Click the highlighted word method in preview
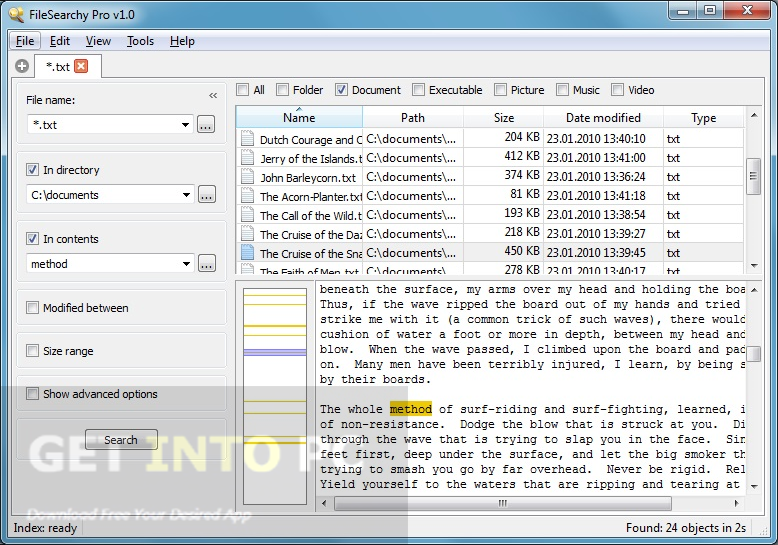Image resolution: width=778 pixels, height=545 pixels. click(411, 409)
